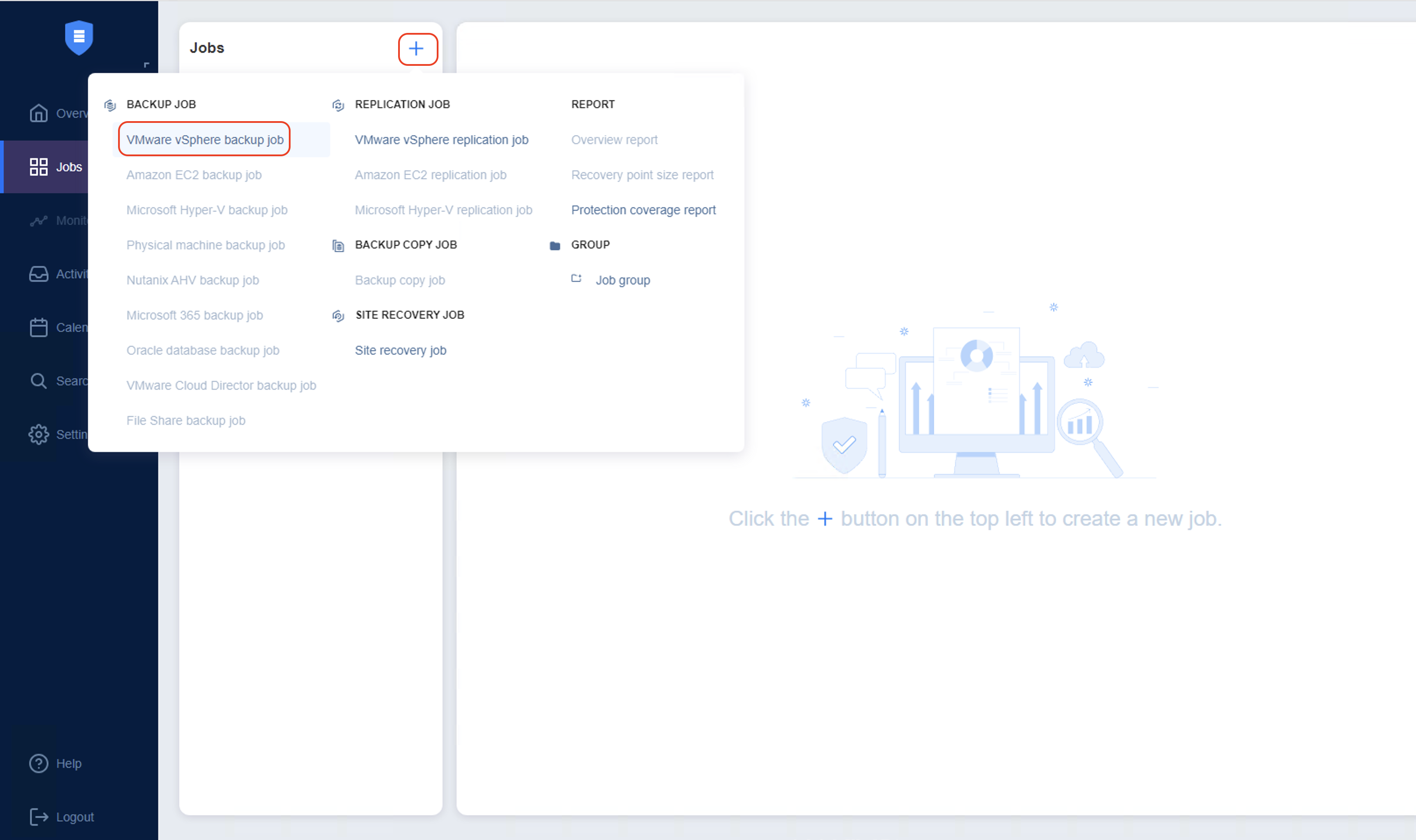Select Amazon EC2 backup job
1416x840 pixels.
194,175
